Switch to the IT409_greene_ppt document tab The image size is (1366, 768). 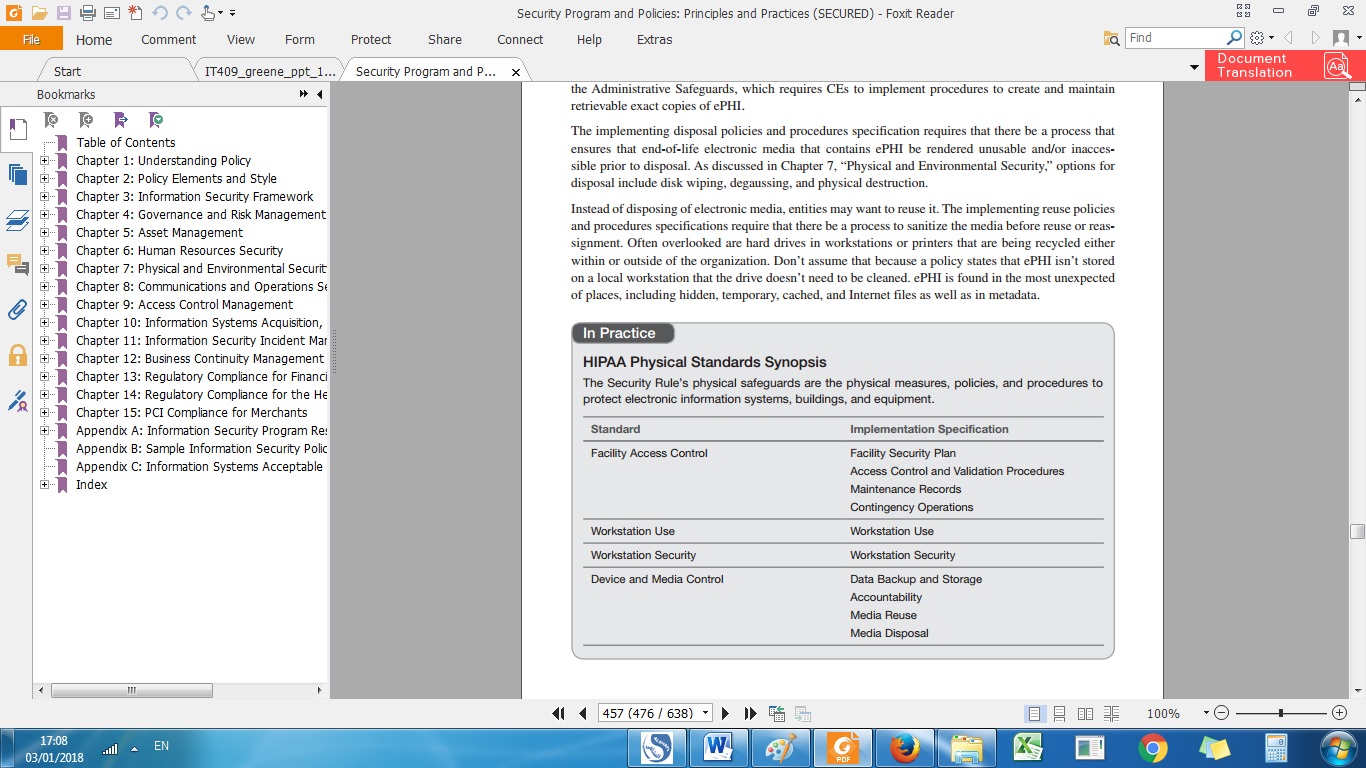(x=269, y=72)
